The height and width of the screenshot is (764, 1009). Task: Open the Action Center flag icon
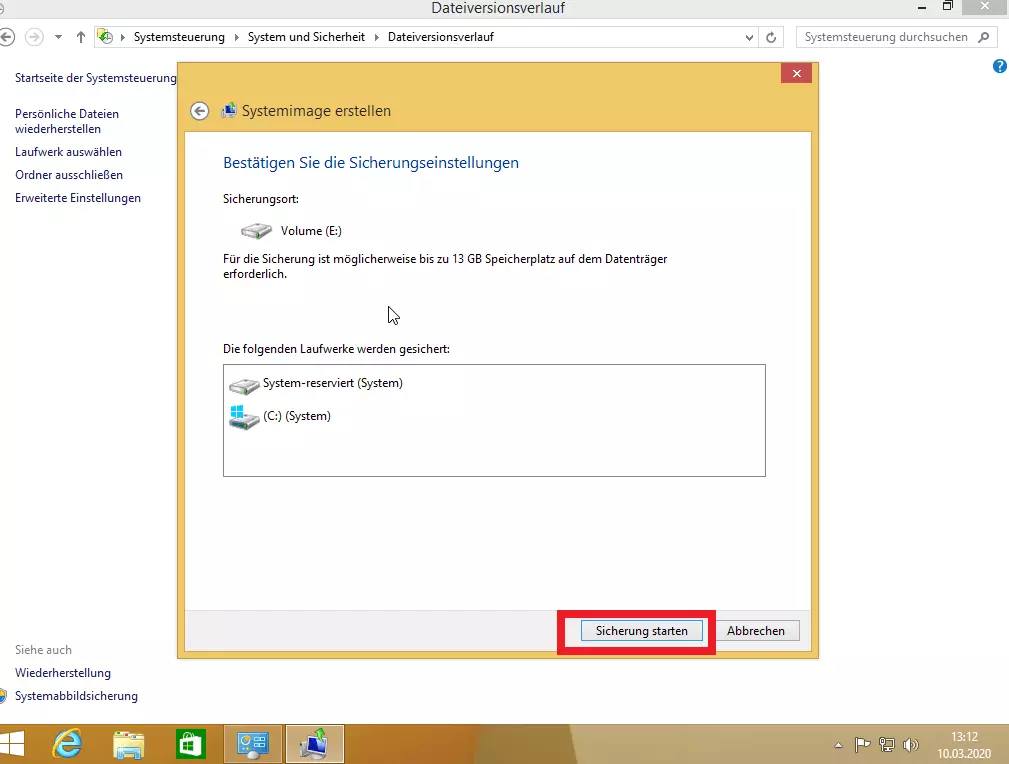(862, 745)
